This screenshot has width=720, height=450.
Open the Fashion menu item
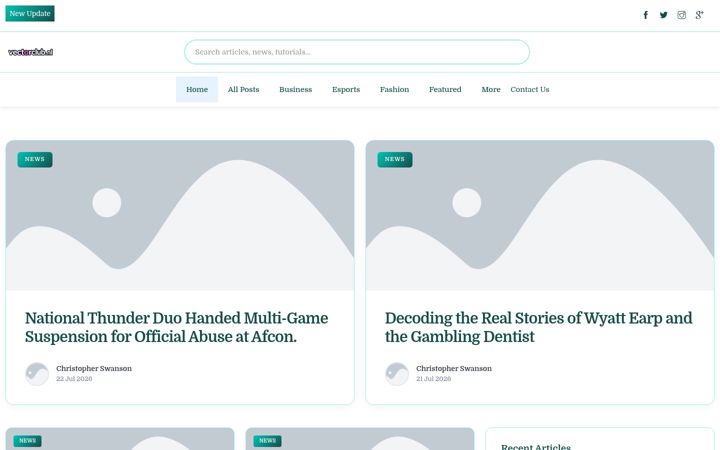394,90
